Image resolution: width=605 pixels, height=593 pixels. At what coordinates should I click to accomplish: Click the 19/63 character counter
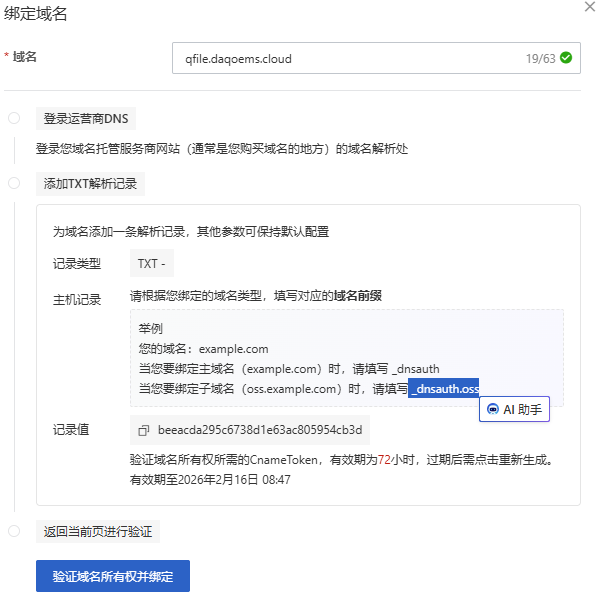point(540,59)
